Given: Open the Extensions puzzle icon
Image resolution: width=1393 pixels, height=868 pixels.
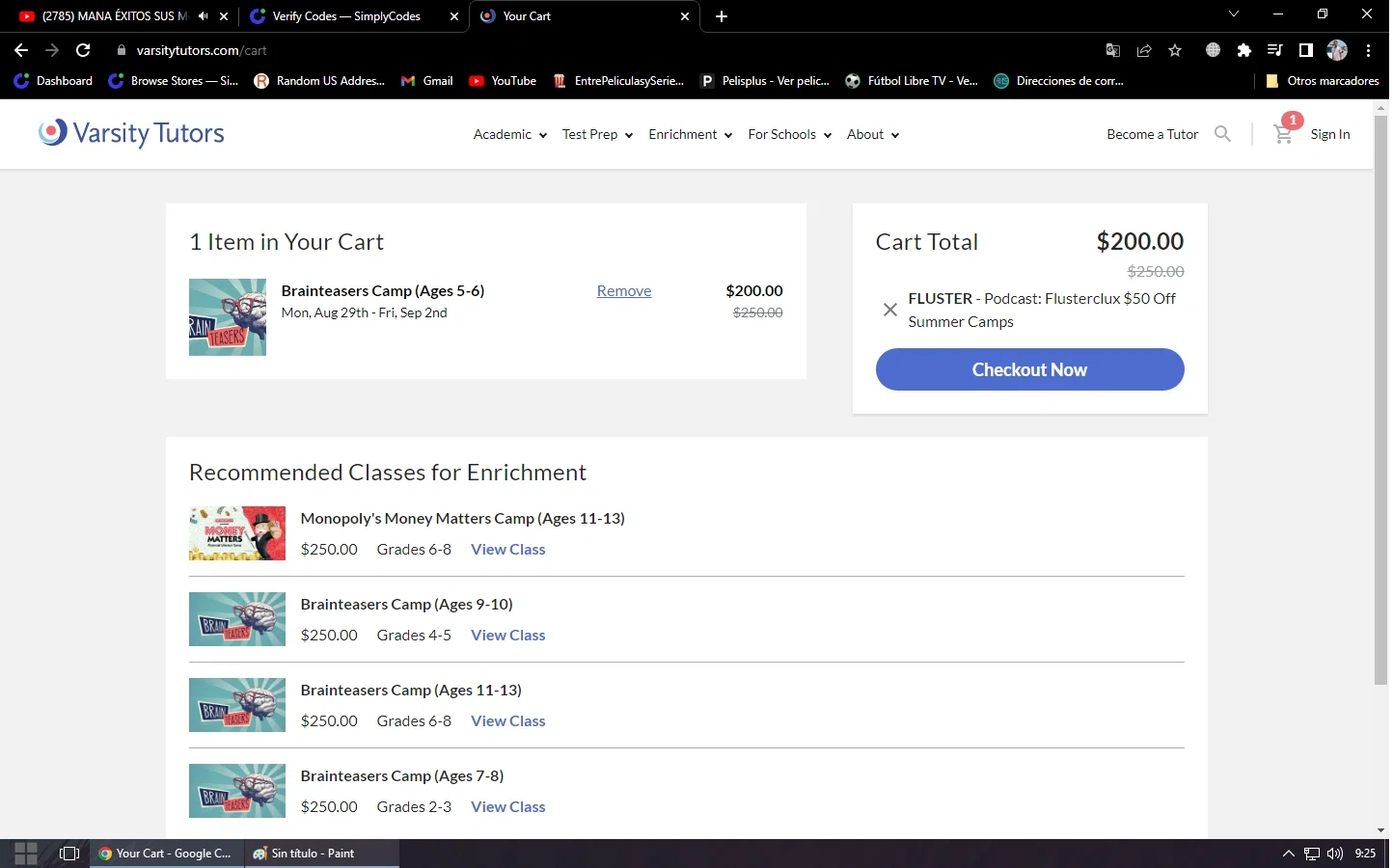Looking at the screenshot, I should 1244,50.
